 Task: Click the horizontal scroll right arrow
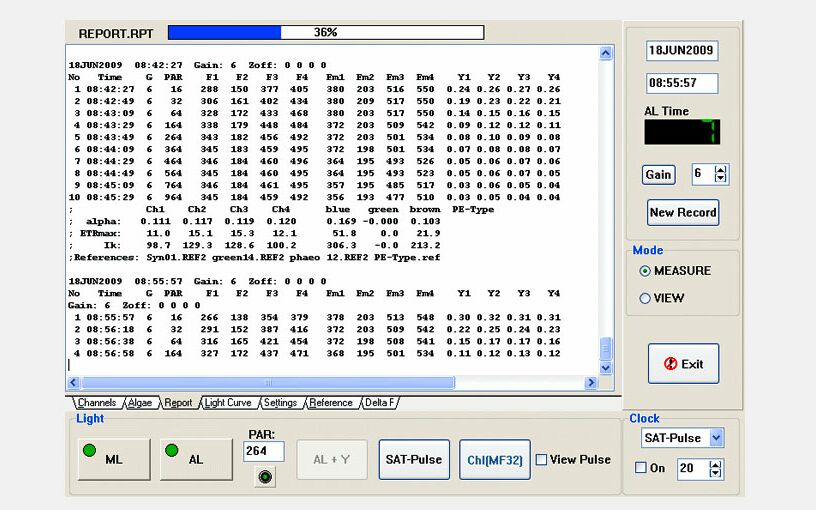(x=590, y=382)
